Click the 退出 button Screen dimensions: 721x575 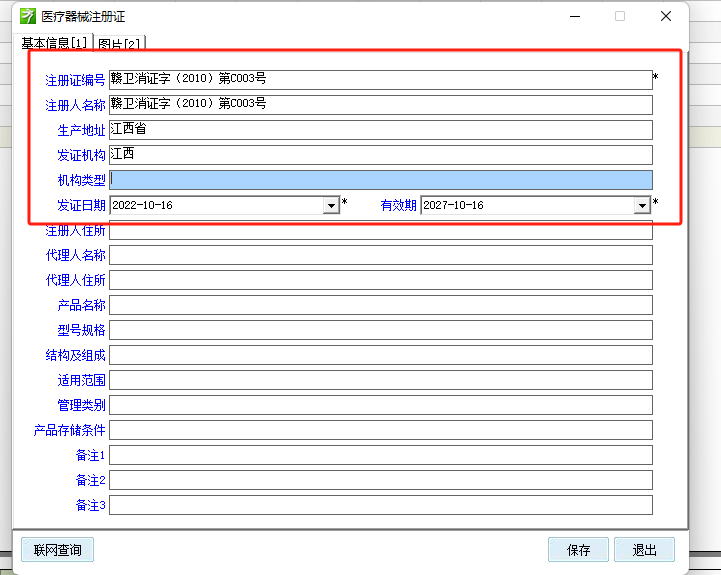644,549
